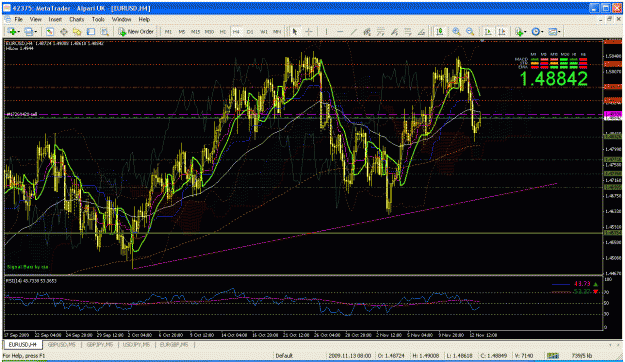The width and height of the screenshot is (625, 362).
Task: Select the Equidistant Channel tool
Action: (367, 31)
